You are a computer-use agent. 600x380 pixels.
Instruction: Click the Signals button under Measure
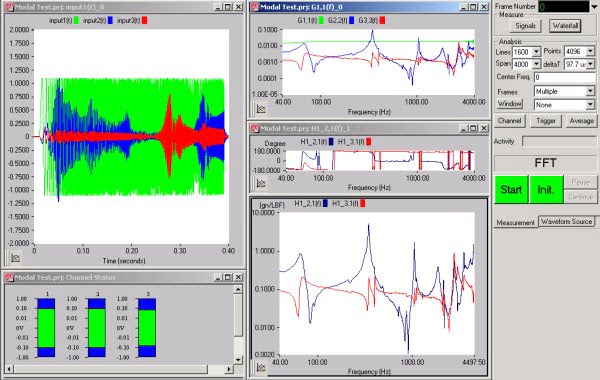pos(525,26)
